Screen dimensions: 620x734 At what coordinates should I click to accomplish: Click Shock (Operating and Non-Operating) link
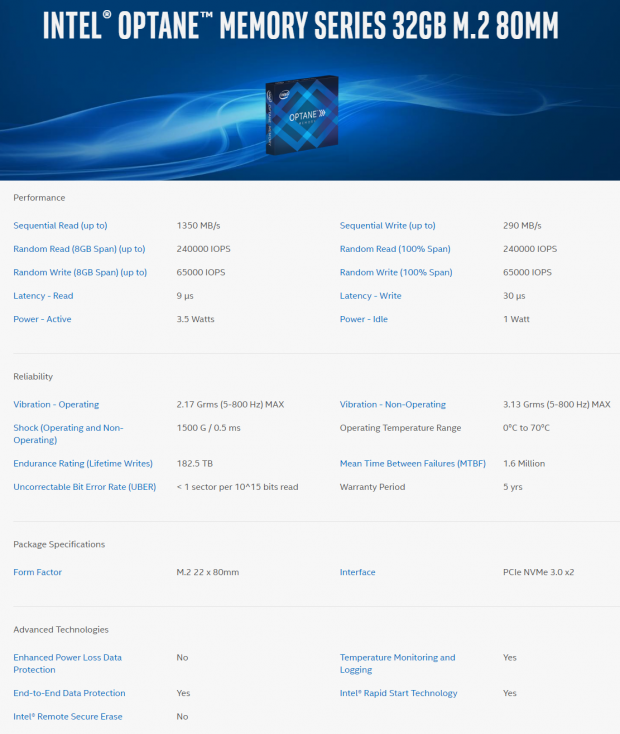tap(68, 434)
